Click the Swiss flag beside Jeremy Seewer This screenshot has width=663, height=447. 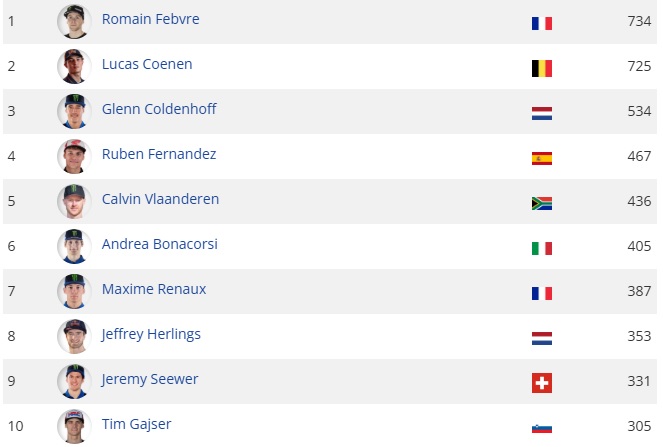pos(541,383)
